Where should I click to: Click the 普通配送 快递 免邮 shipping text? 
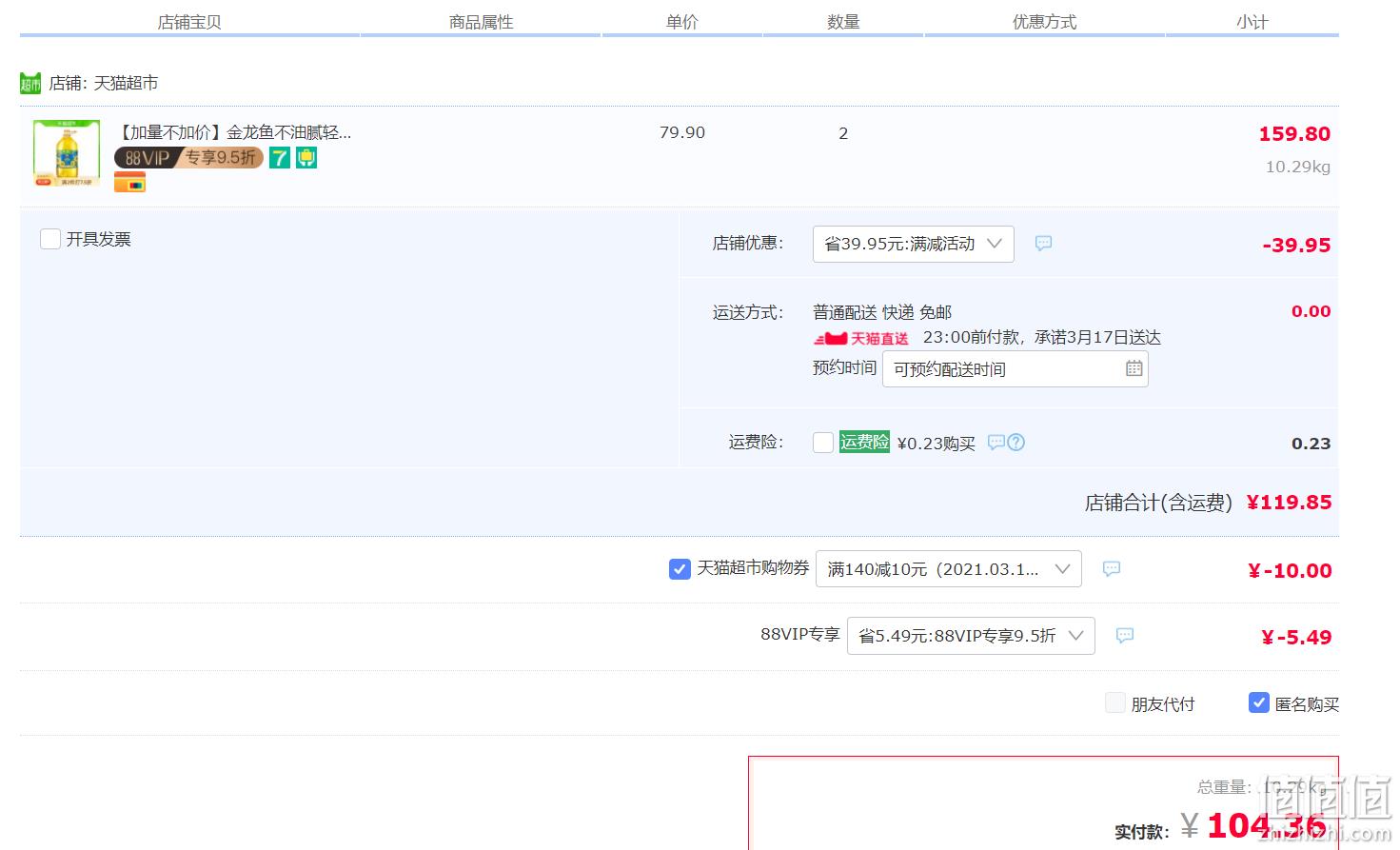coord(882,312)
